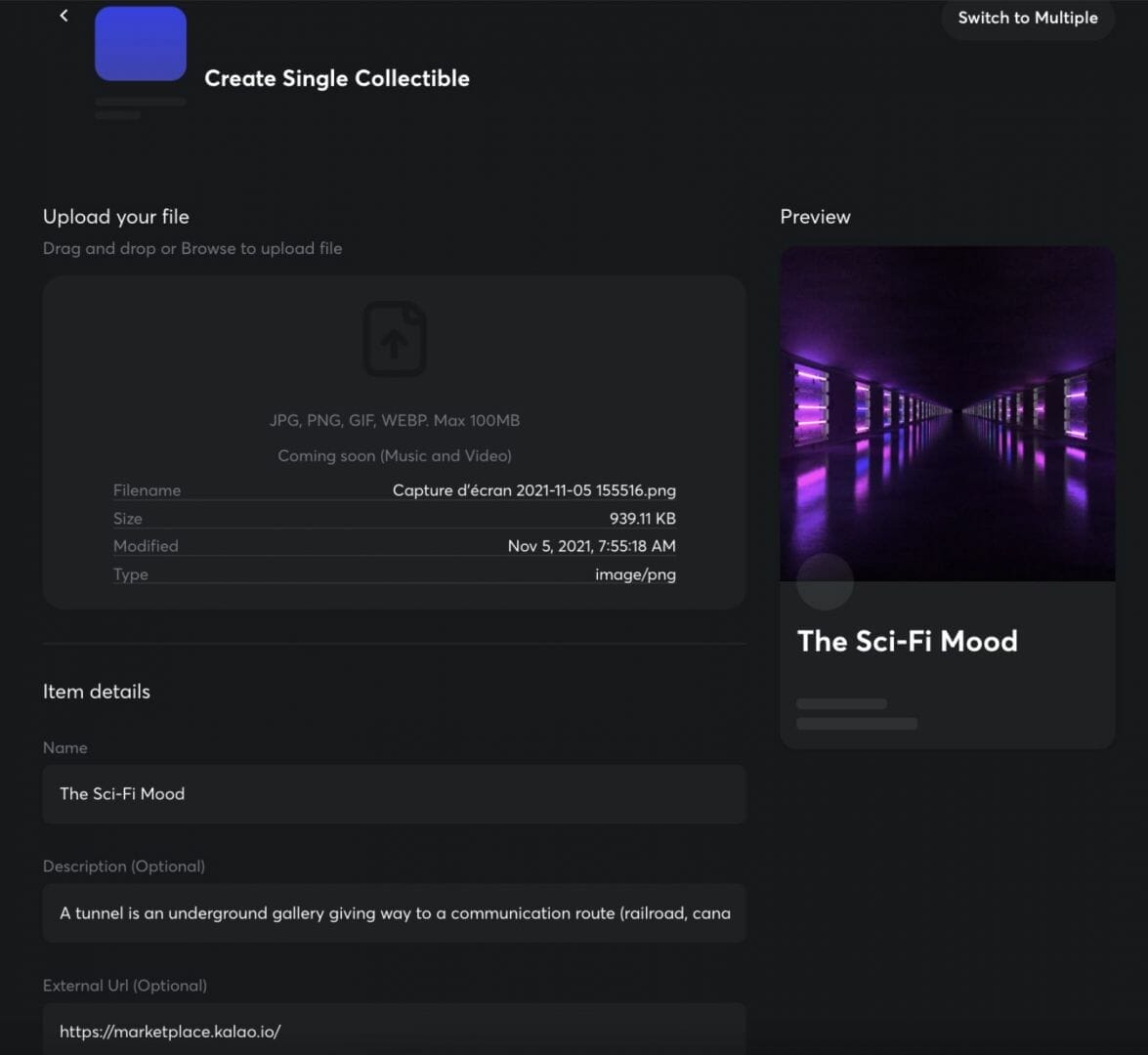Click the Modified date Nov 5, 2021 value

(591, 546)
